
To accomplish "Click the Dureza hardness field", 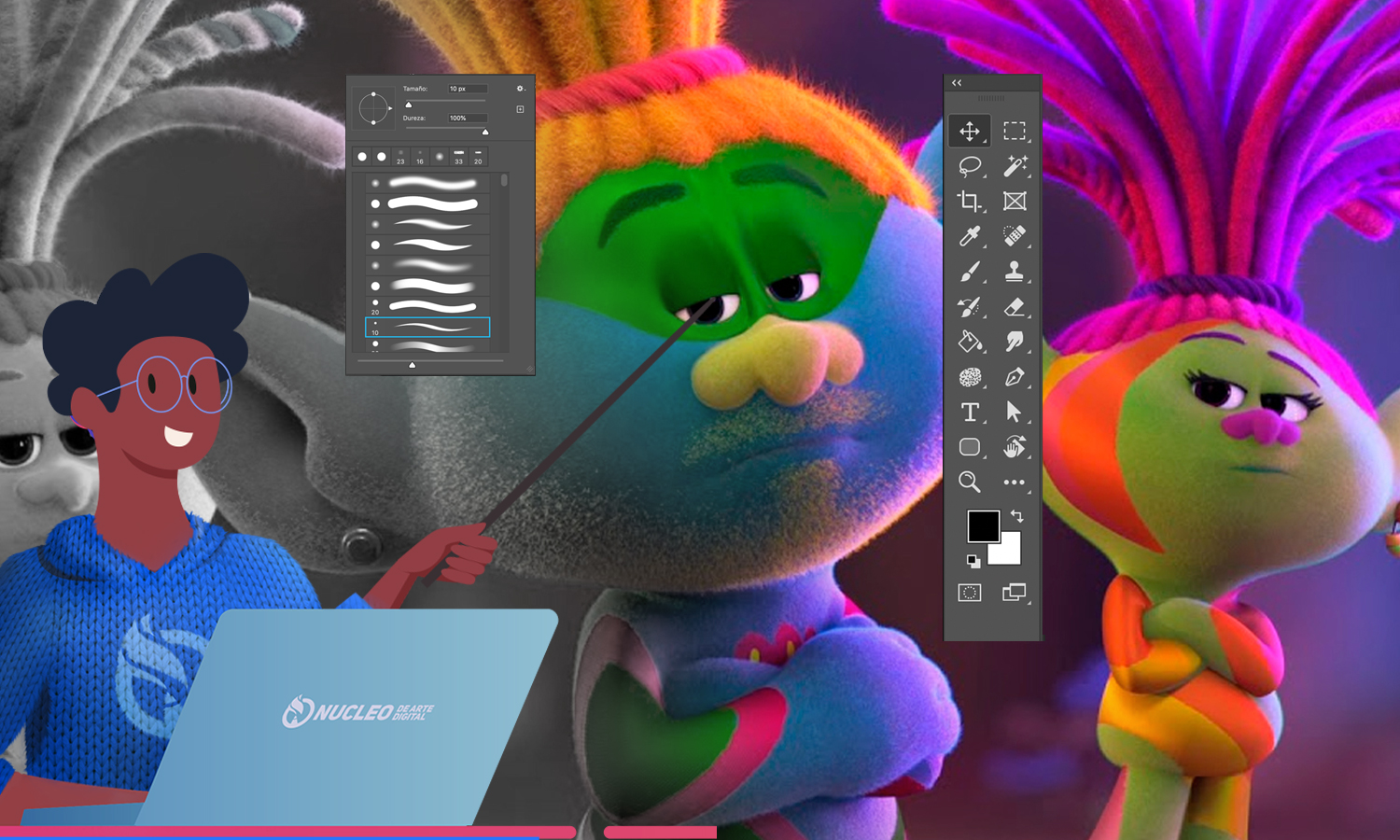I will pos(467,119).
